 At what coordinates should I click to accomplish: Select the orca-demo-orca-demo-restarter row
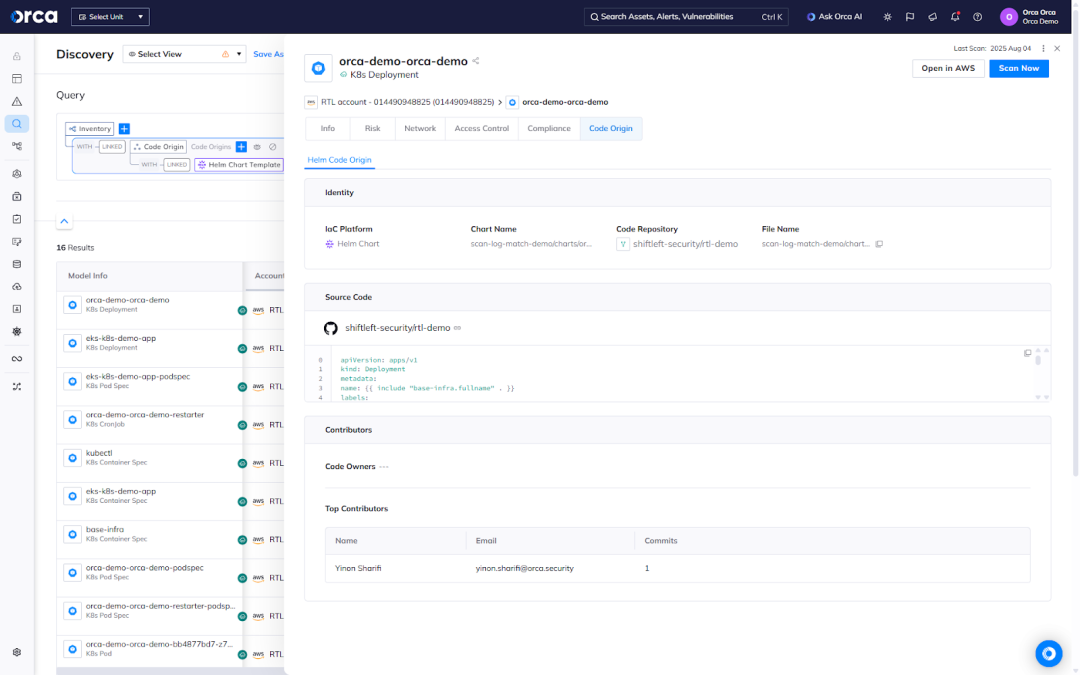[x=150, y=424]
